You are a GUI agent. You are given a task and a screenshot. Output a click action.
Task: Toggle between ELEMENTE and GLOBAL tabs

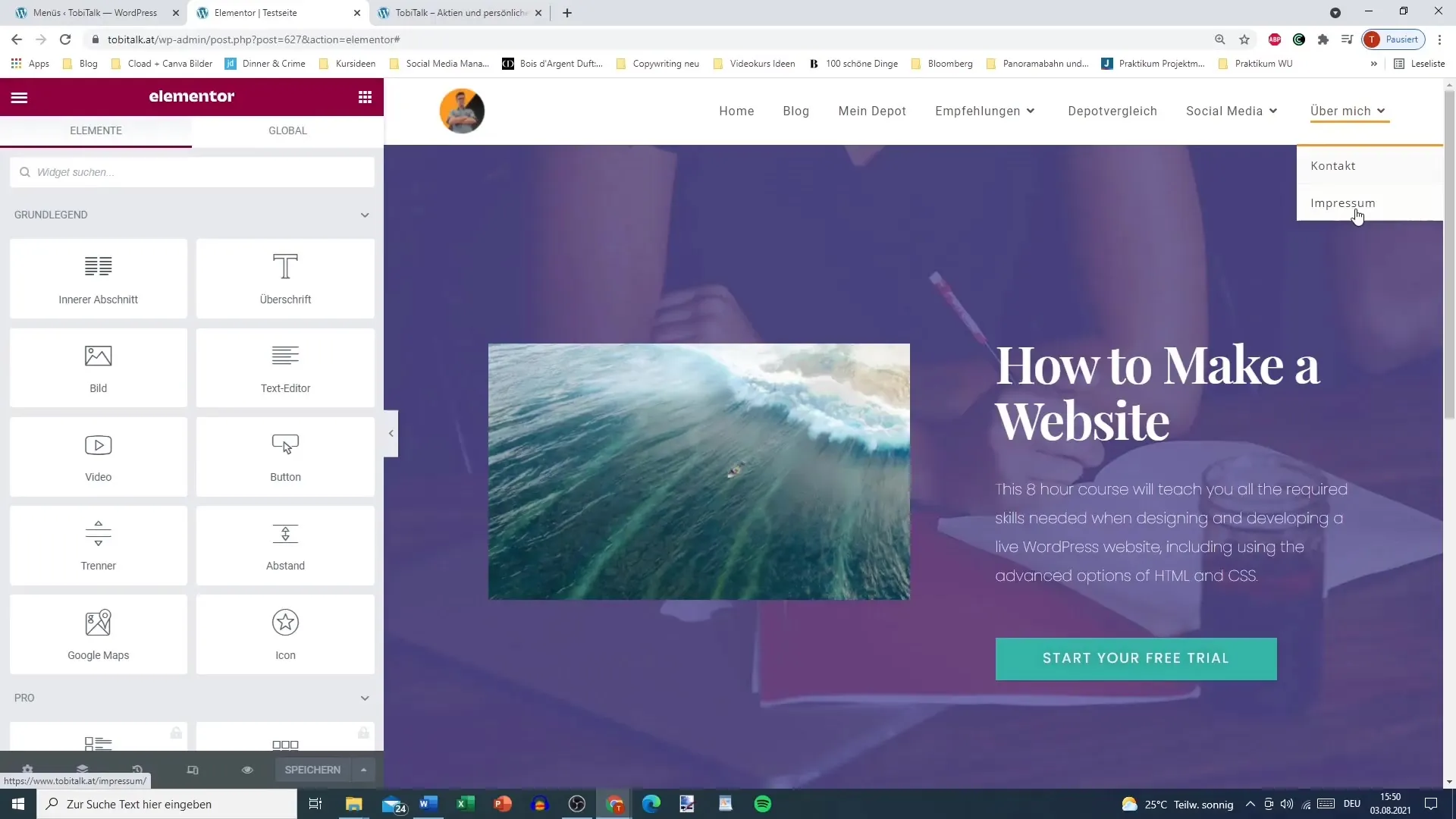288,129
